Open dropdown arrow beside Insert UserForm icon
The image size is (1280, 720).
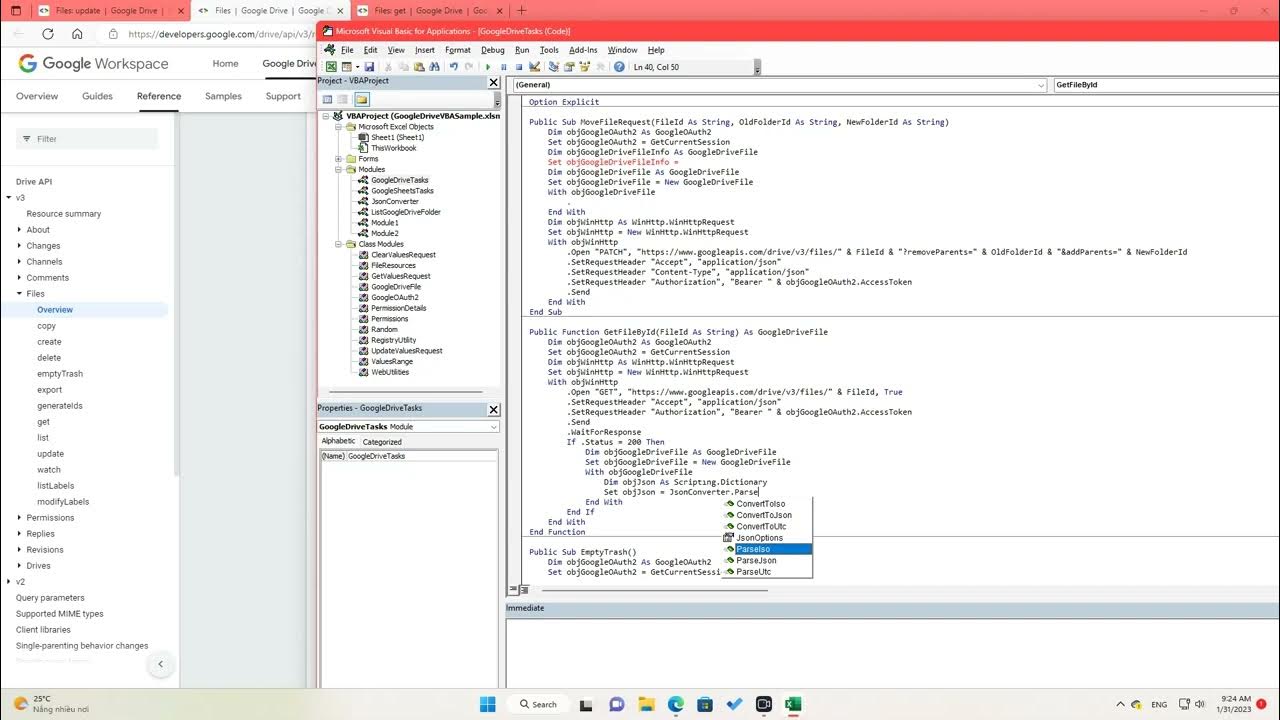tap(357, 67)
